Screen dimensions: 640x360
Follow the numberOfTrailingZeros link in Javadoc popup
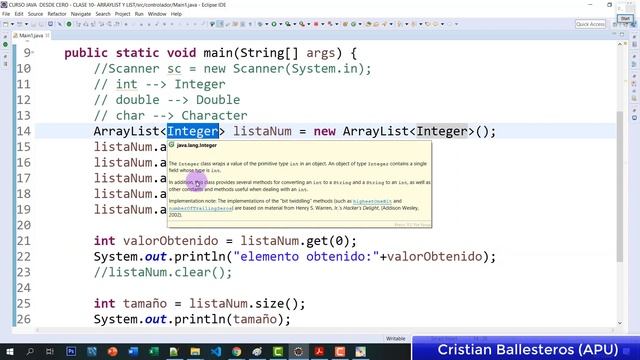point(201,208)
